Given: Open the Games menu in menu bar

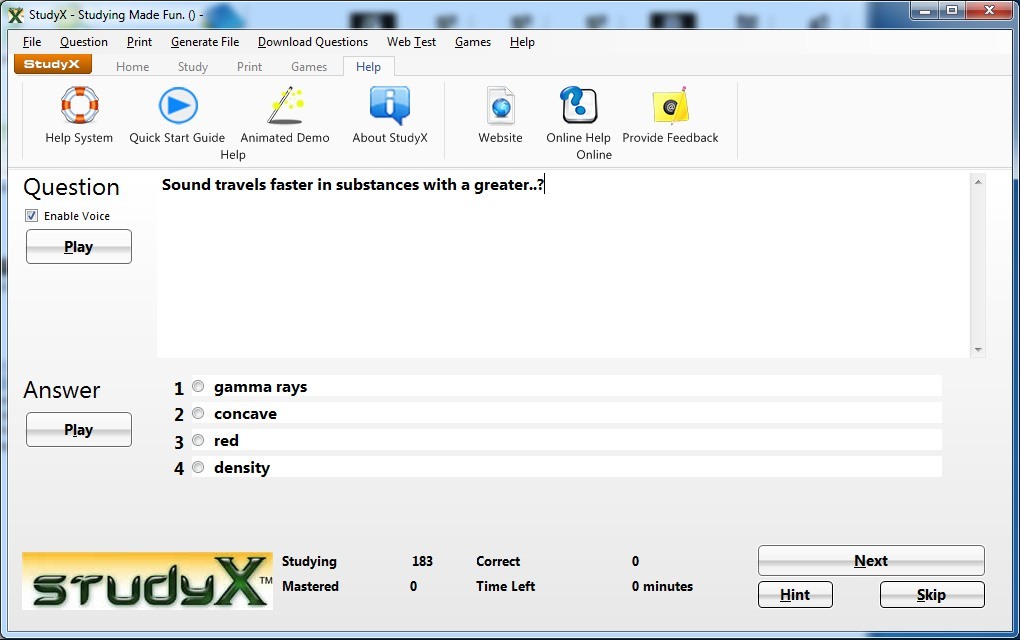Looking at the screenshot, I should tap(473, 42).
